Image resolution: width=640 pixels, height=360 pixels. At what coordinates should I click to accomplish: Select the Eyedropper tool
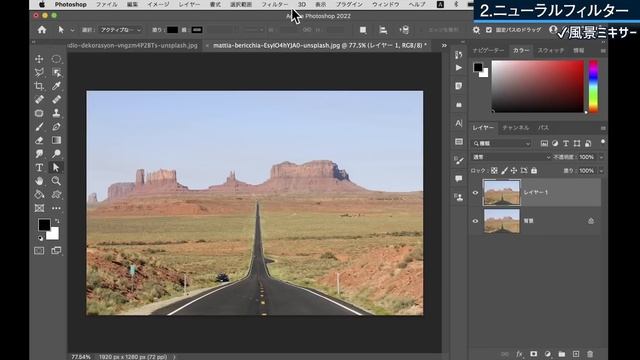pyautogui.click(x=56, y=86)
